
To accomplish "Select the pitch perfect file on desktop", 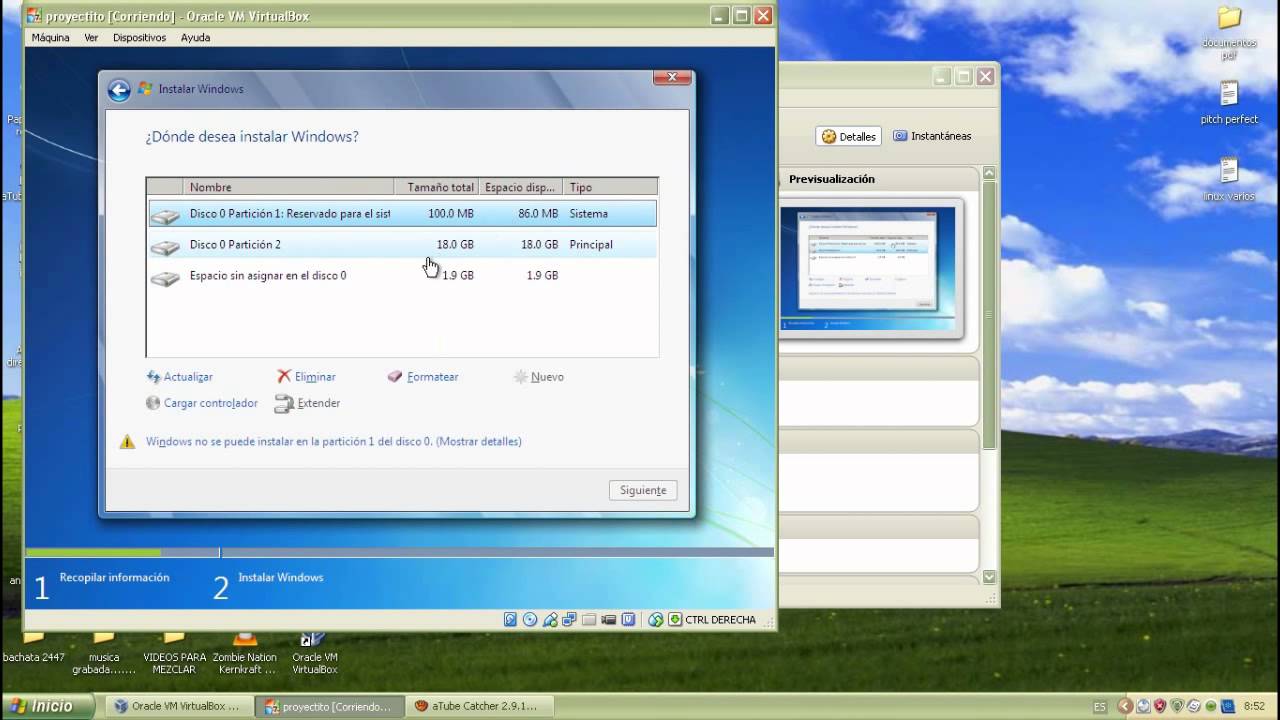I will tap(1229, 103).
